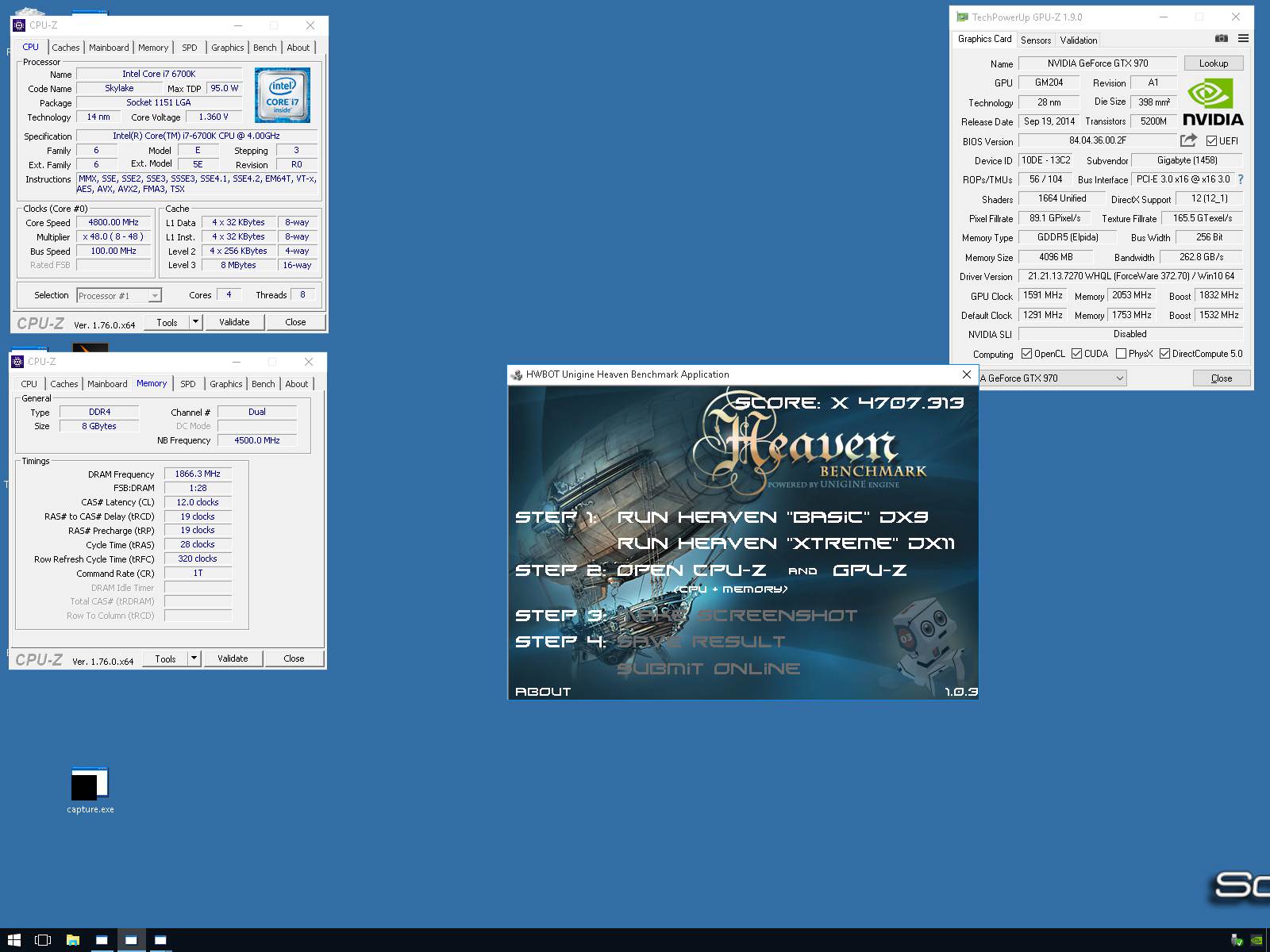Click Take Screenshot step in Heaven app
This screenshot has width=1270, height=952.
737,616
